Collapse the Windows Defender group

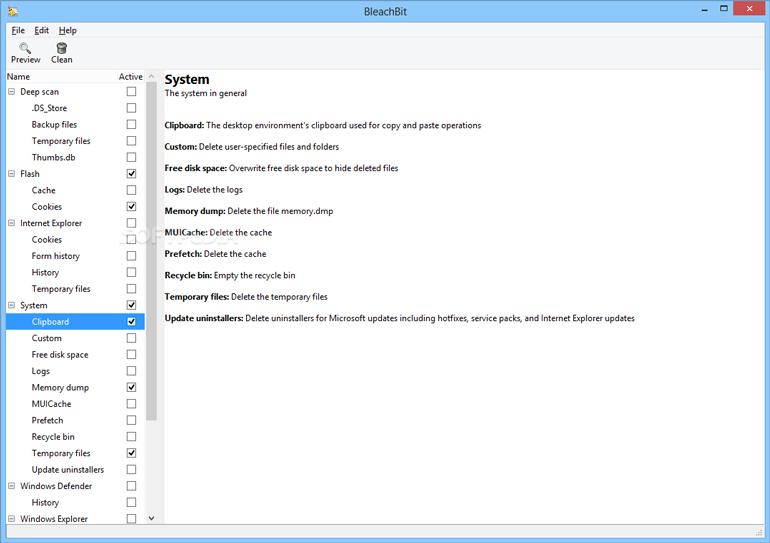click(12, 486)
